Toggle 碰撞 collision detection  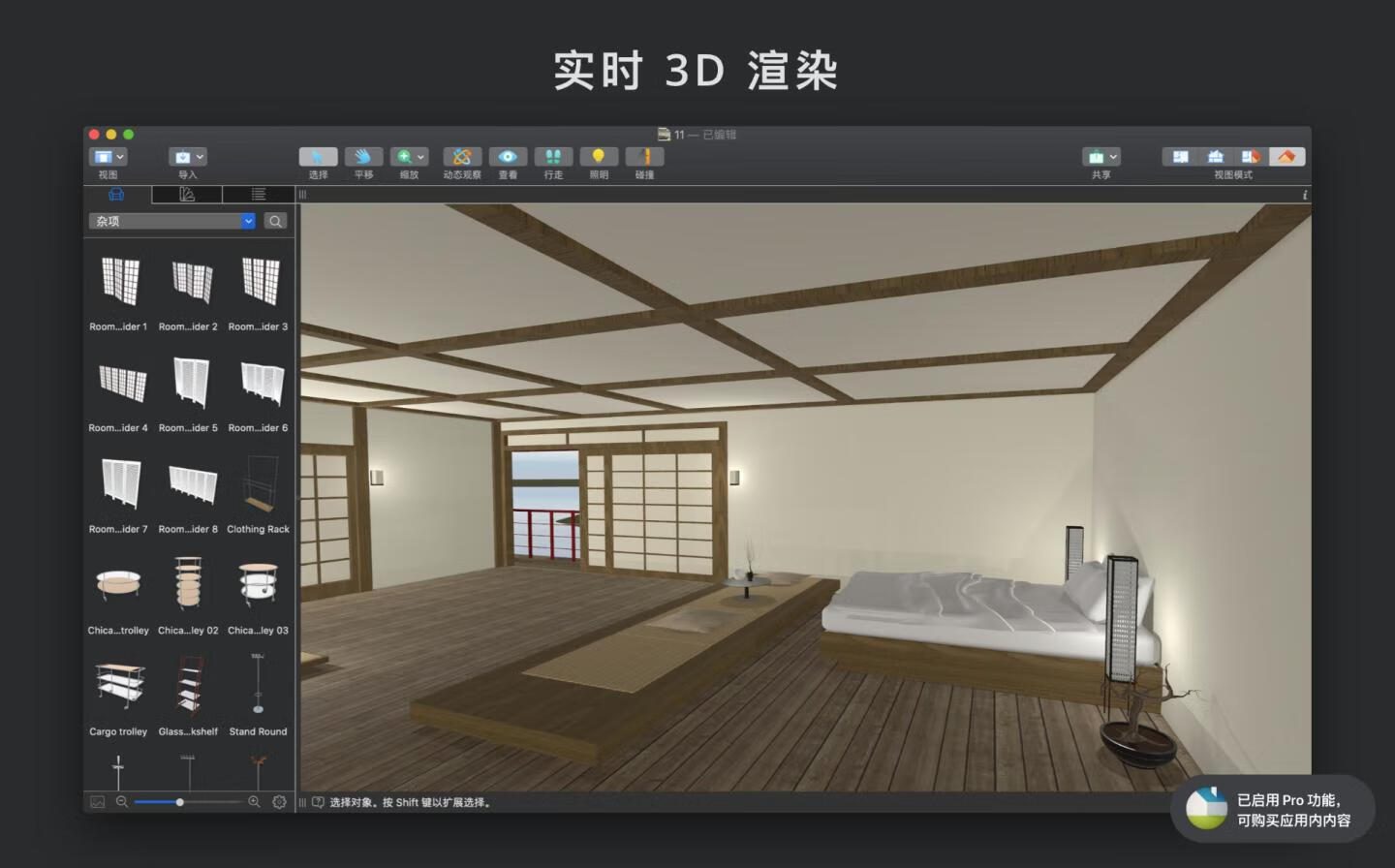coord(644,157)
